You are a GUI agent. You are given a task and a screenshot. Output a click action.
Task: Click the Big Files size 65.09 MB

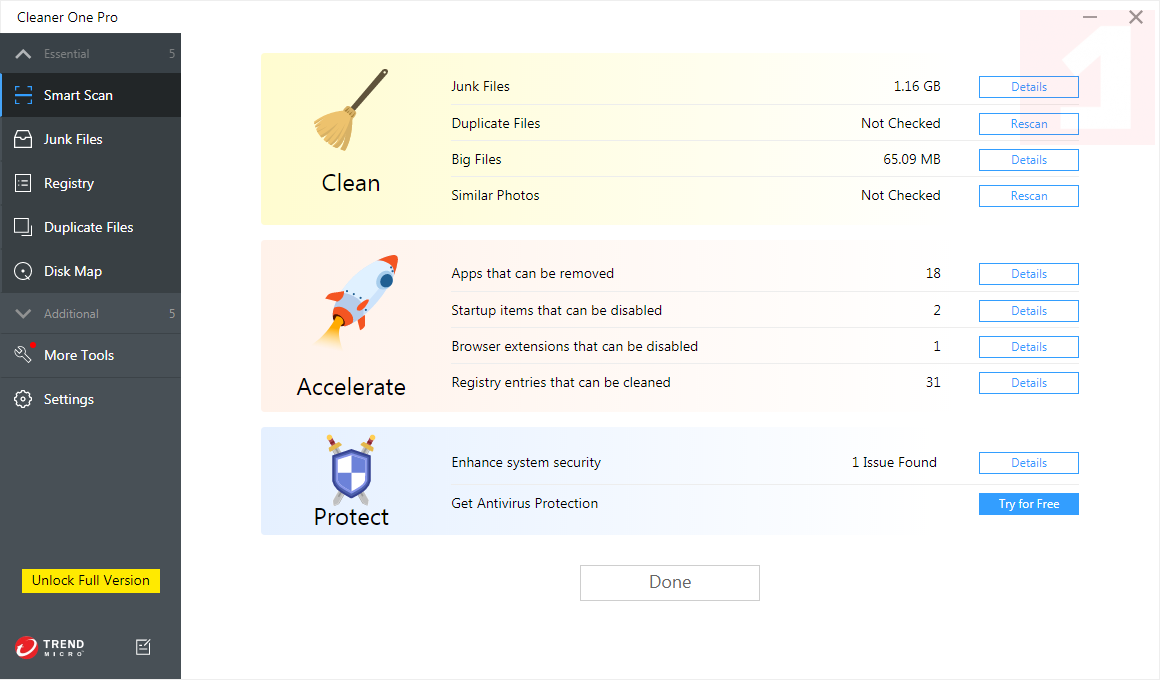click(911, 159)
